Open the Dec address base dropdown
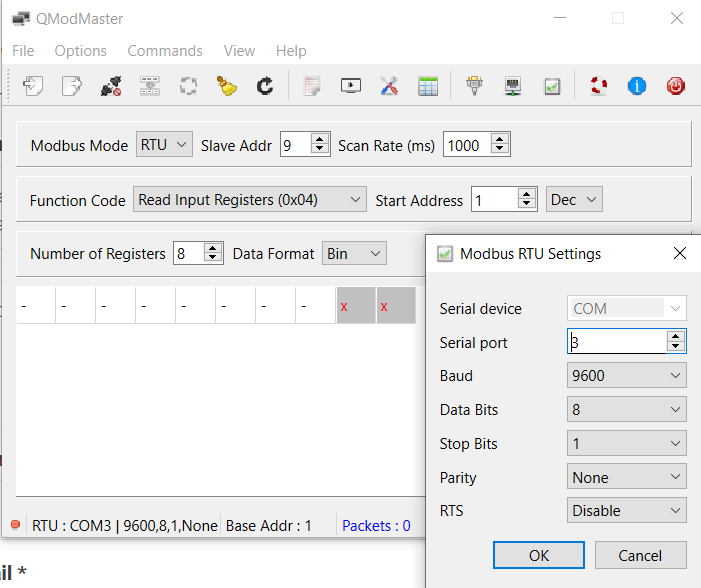 point(574,199)
